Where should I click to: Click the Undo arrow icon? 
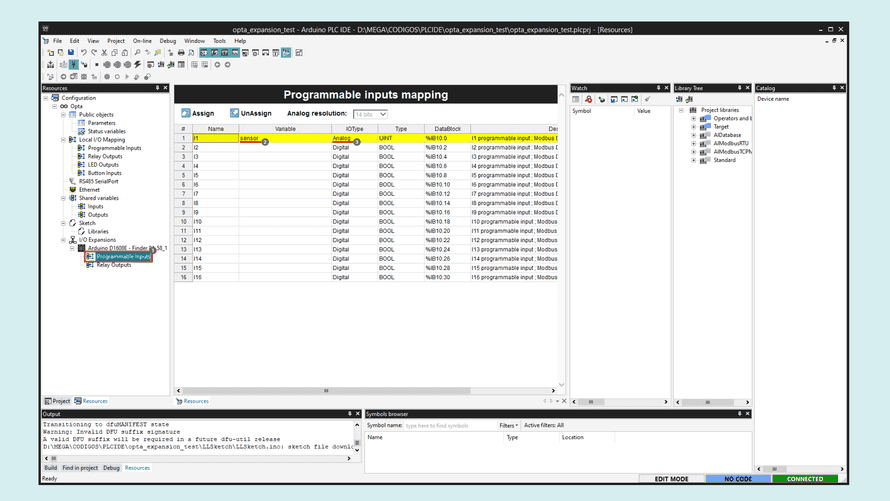[x=83, y=53]
